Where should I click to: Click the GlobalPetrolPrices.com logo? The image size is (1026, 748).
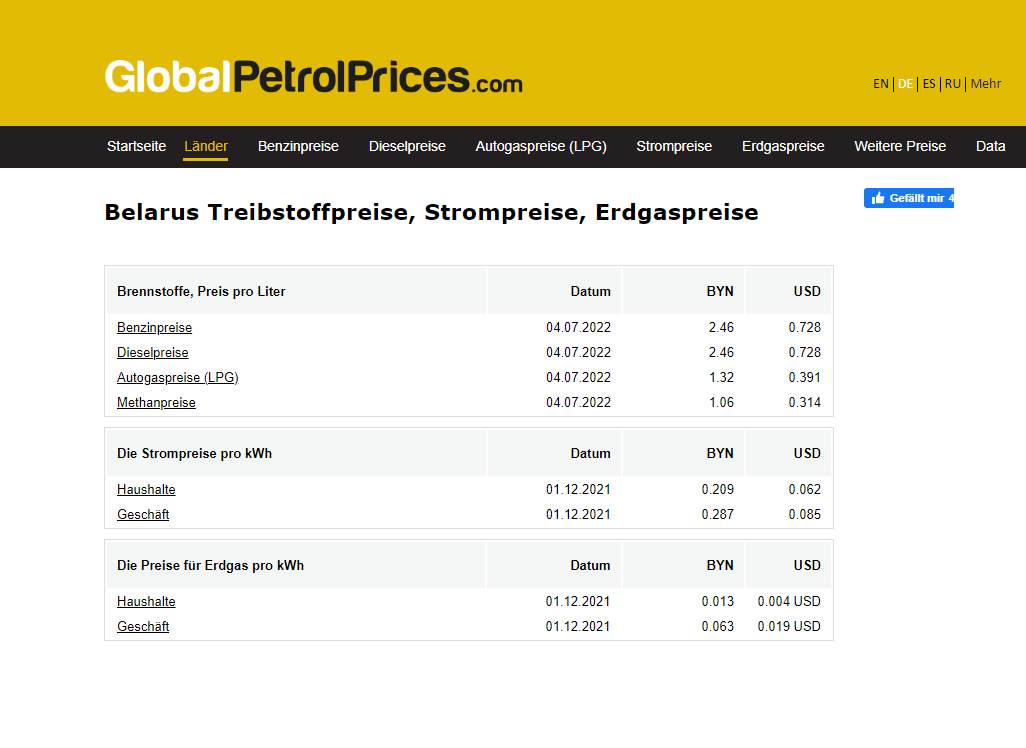pyautogui.click(x=313, y=77)
